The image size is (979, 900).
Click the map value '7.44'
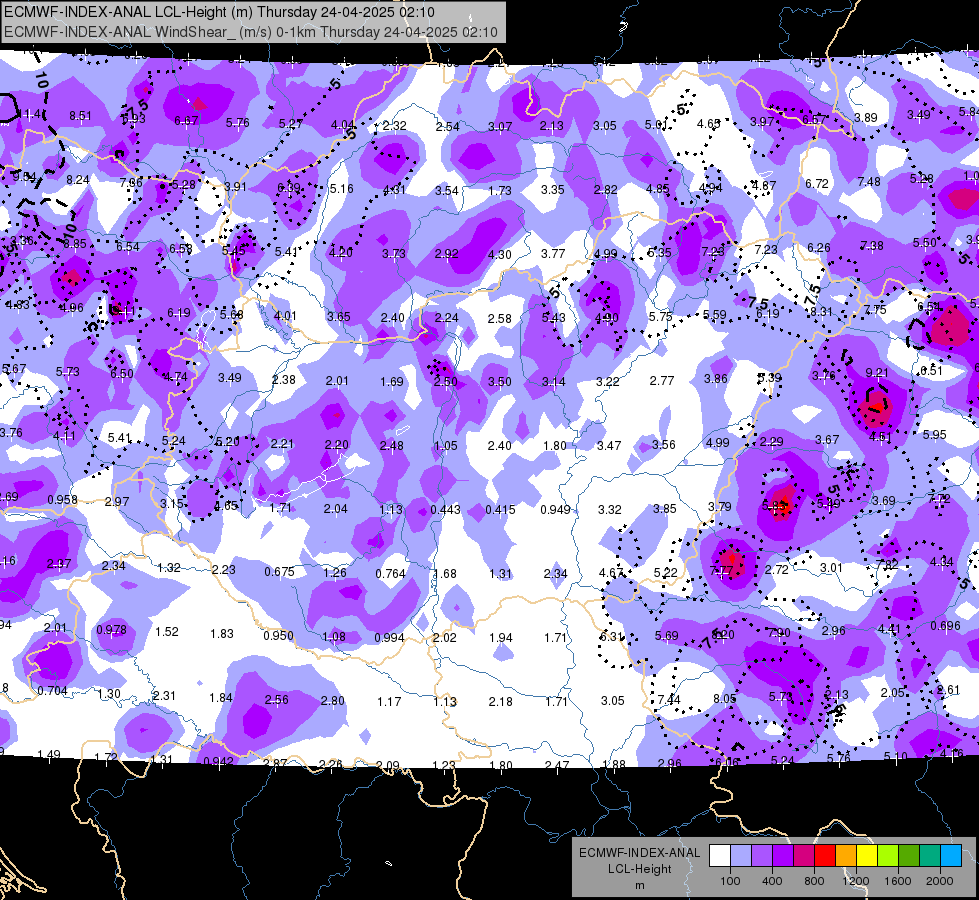pyautogui.click(x=669, y=700)
